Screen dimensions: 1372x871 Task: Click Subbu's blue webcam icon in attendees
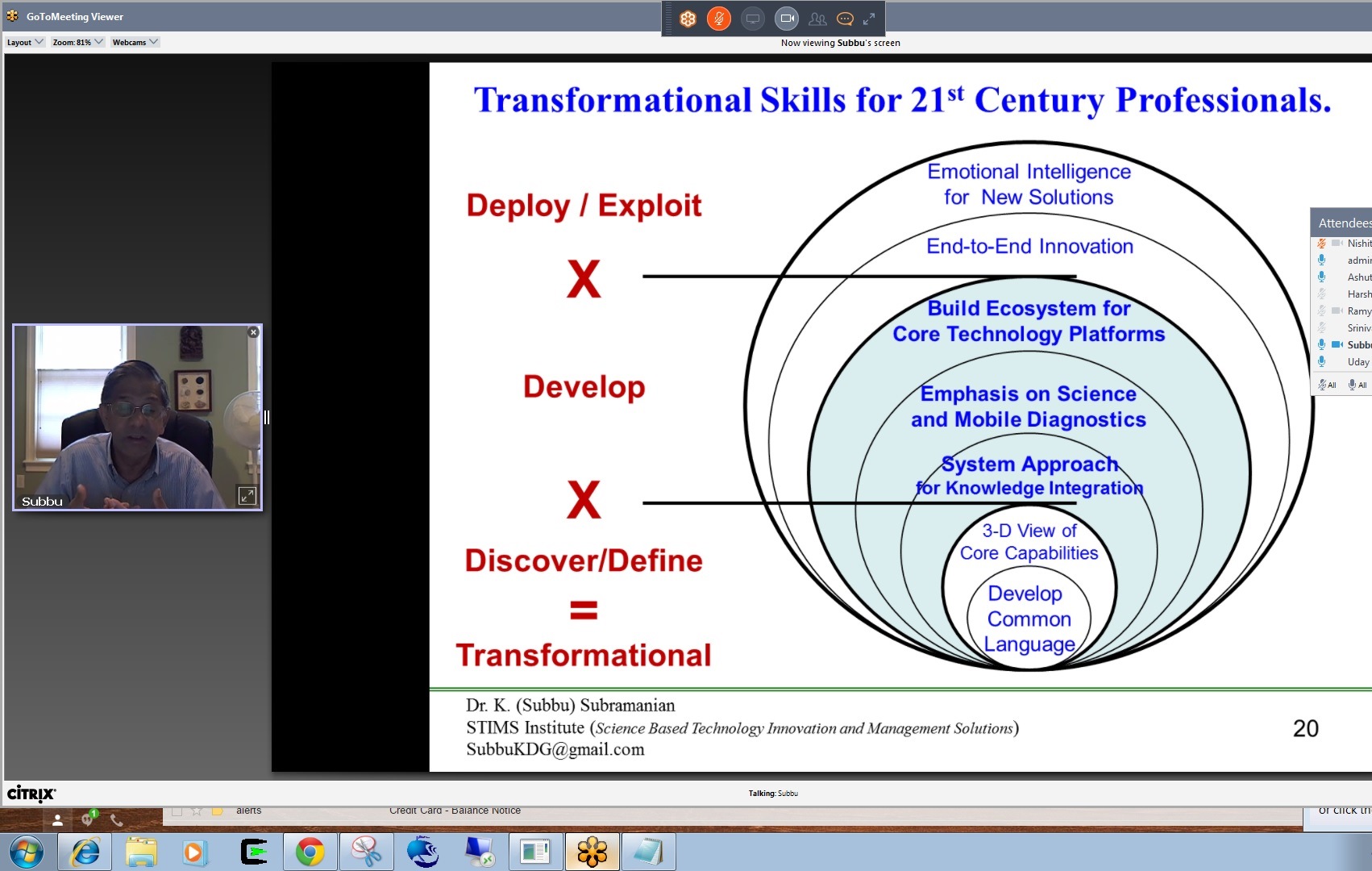point(1337,344)
